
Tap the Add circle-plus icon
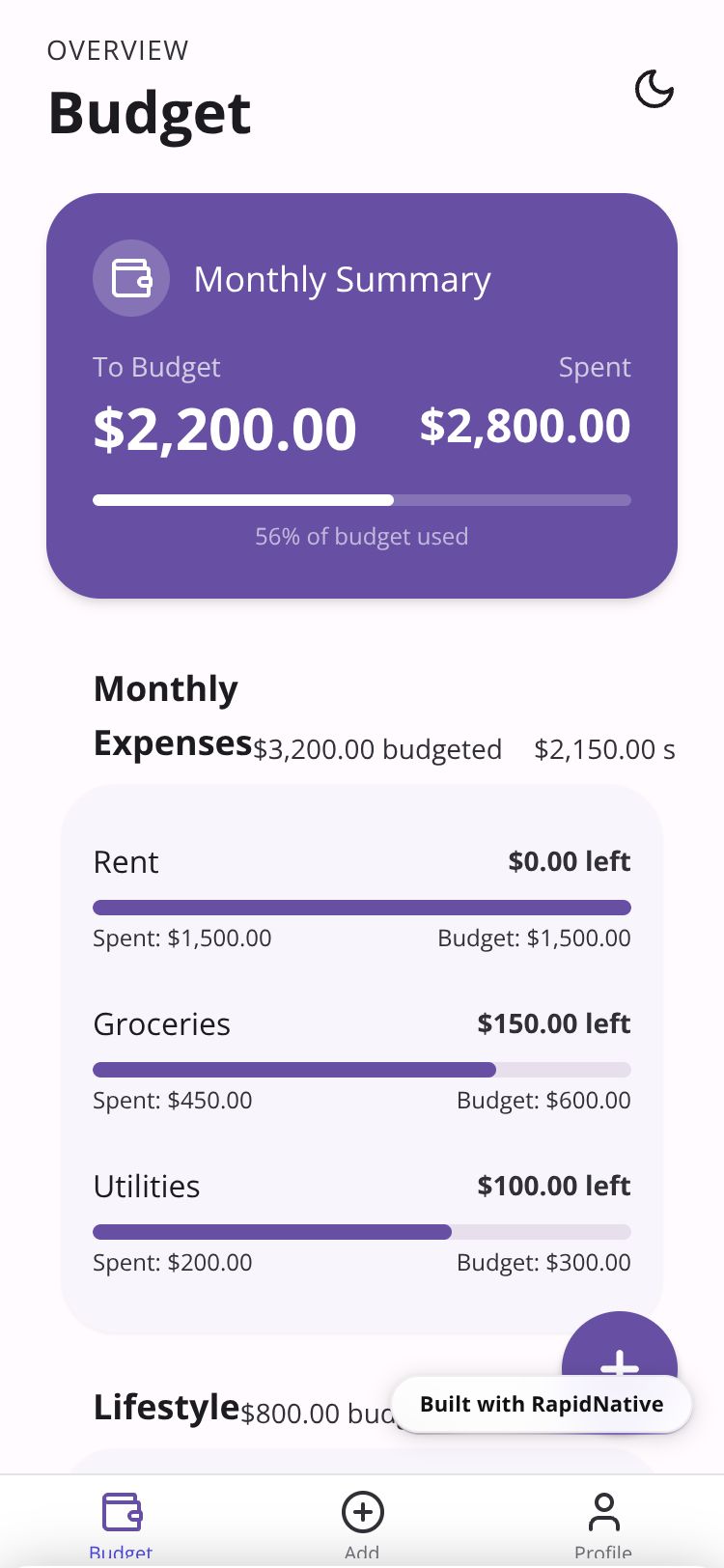(x=362, y=1511)
